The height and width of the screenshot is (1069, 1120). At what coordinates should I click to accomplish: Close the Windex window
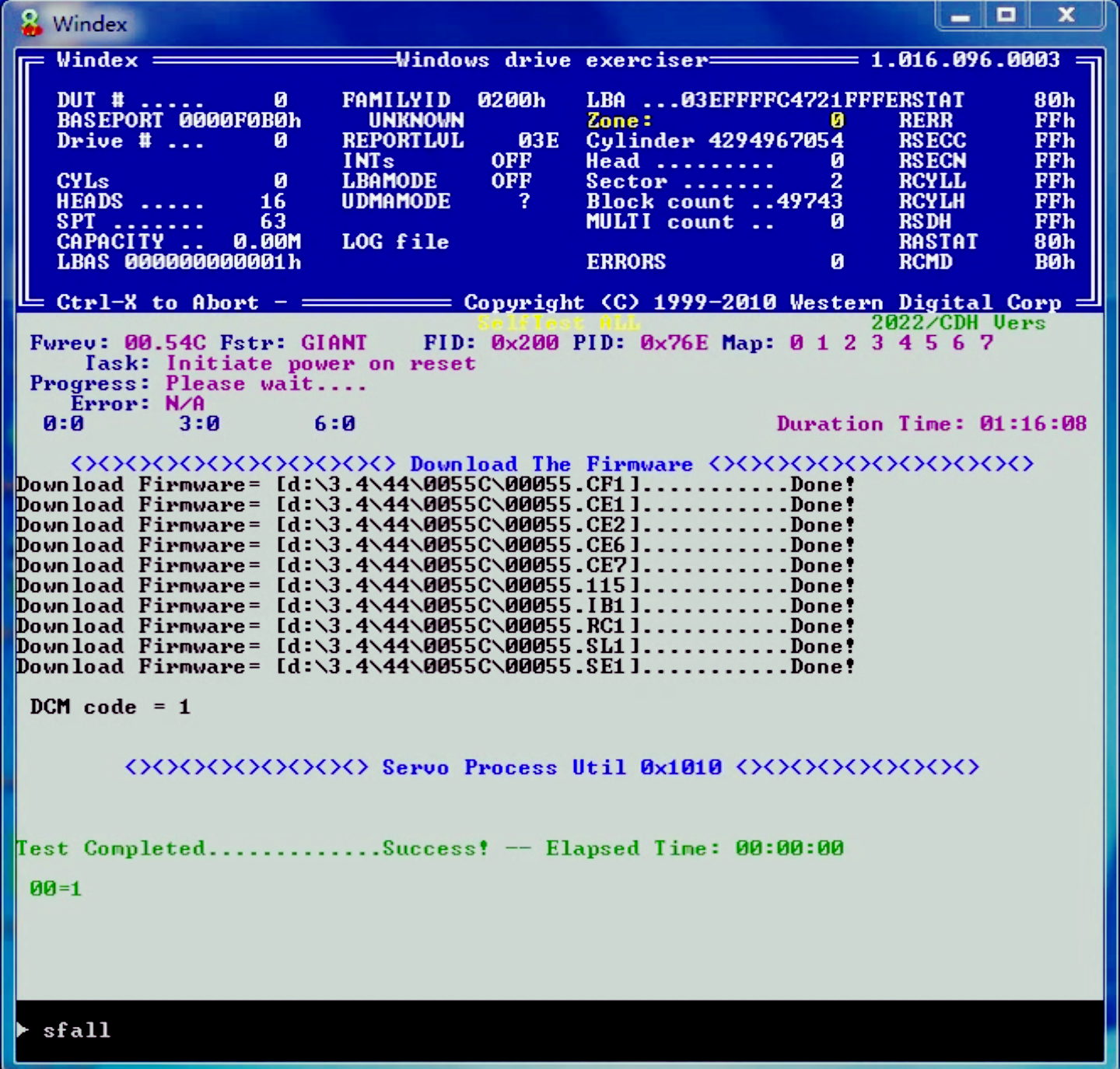1066,16
